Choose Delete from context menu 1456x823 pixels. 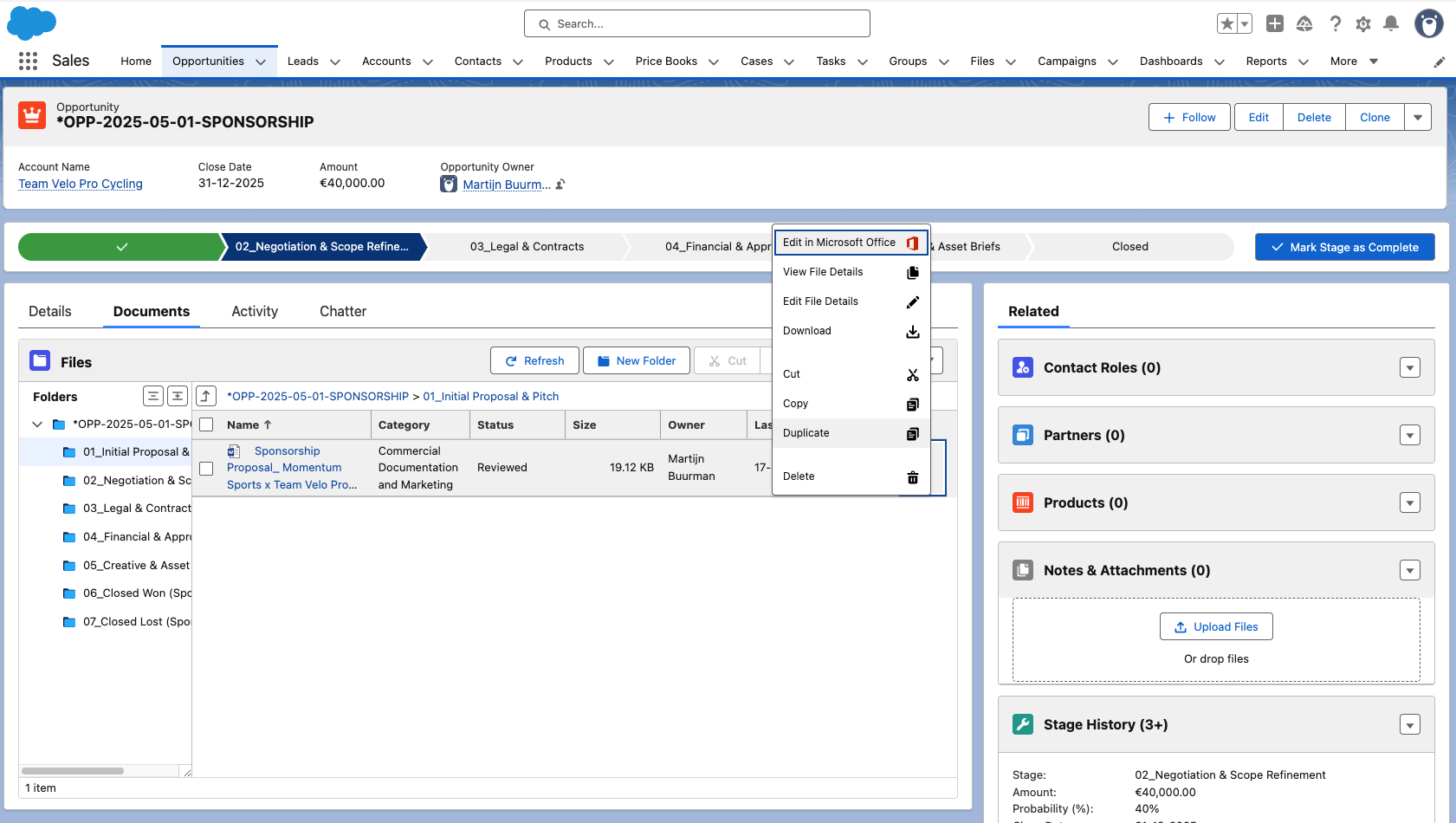[851, 476]
